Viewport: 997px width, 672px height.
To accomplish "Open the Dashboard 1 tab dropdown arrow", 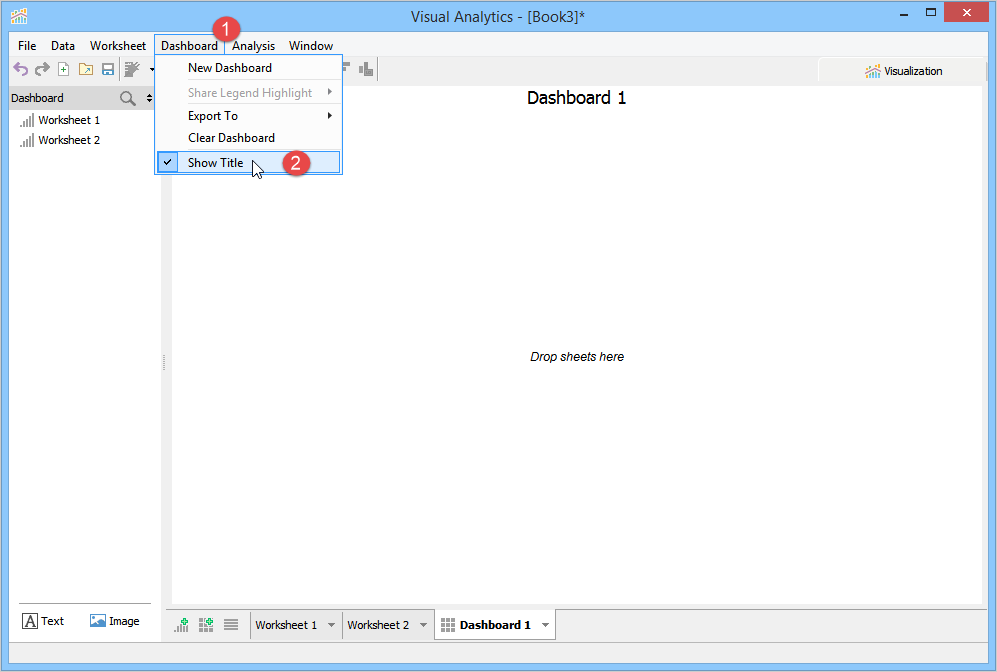I will pos(546,625).
